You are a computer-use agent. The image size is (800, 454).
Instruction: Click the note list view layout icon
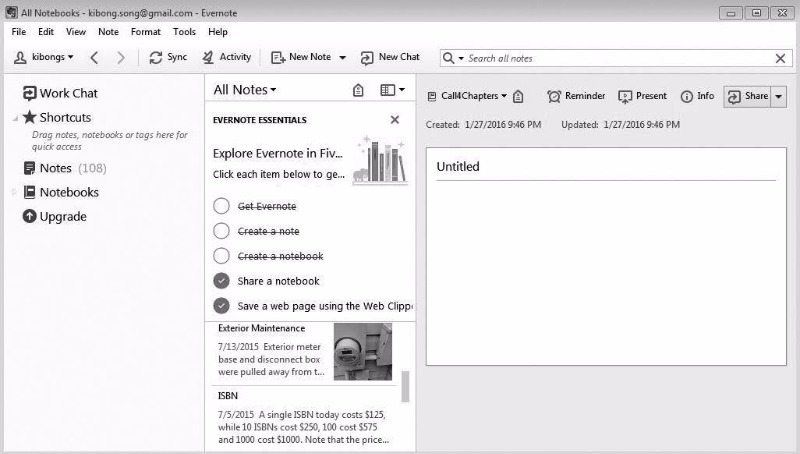[x=387, y=90]
